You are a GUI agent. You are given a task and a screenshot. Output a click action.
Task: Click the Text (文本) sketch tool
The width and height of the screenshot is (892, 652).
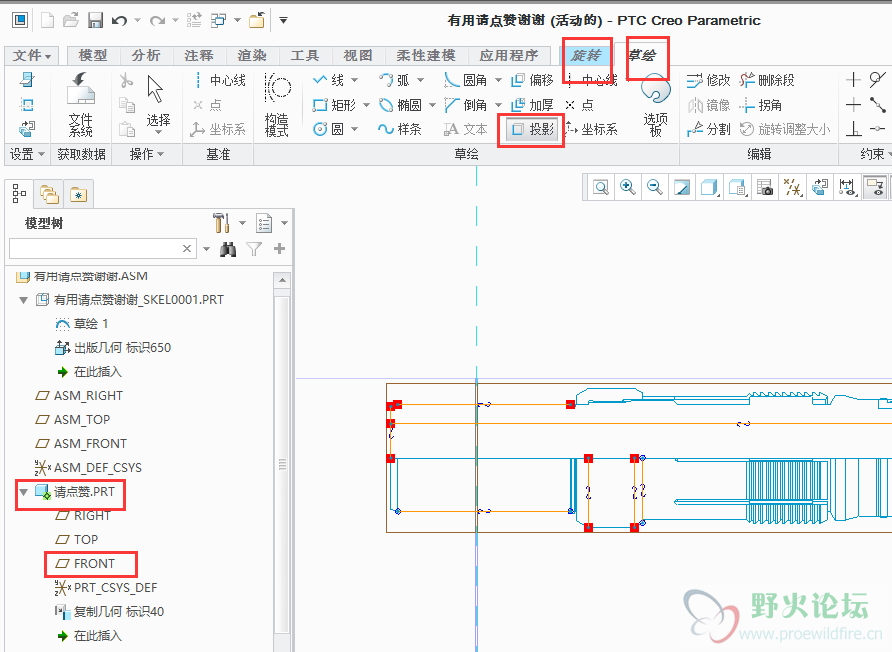tap(466, 130)
